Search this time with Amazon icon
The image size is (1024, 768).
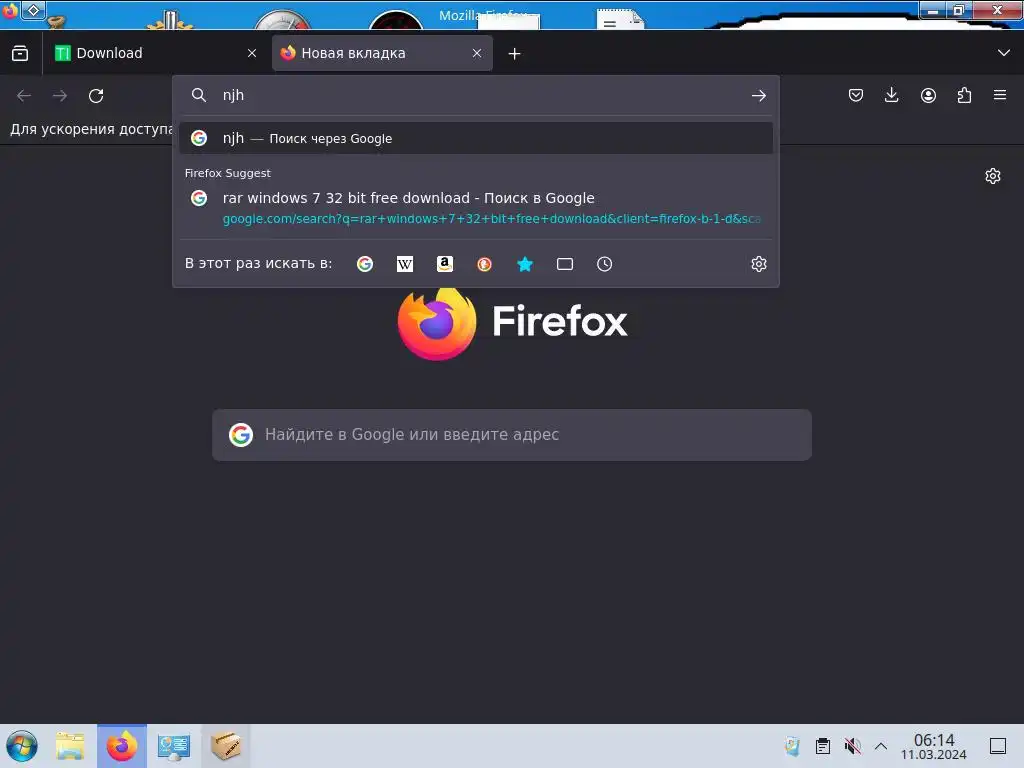(x=445, y=264)
